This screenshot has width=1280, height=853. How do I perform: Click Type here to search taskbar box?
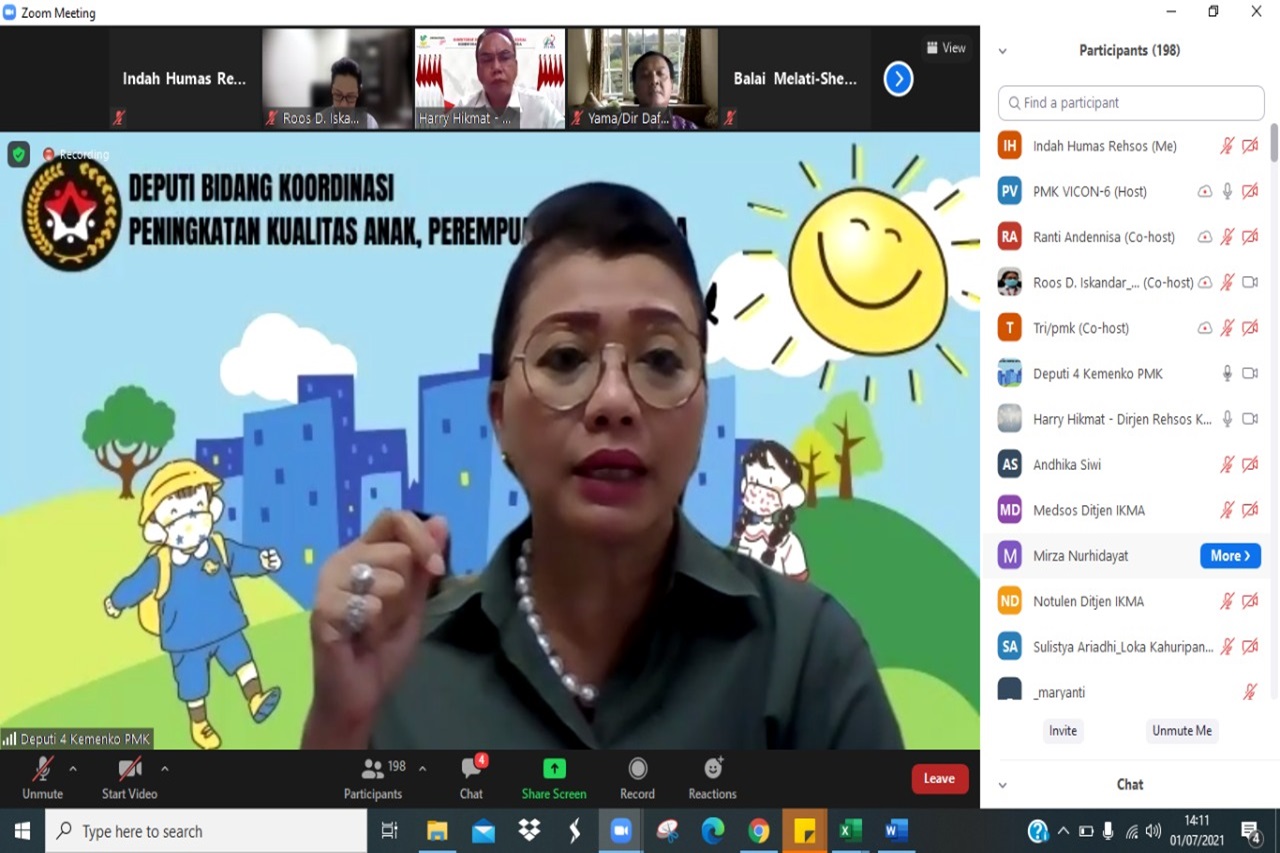[x=207, y=831]
